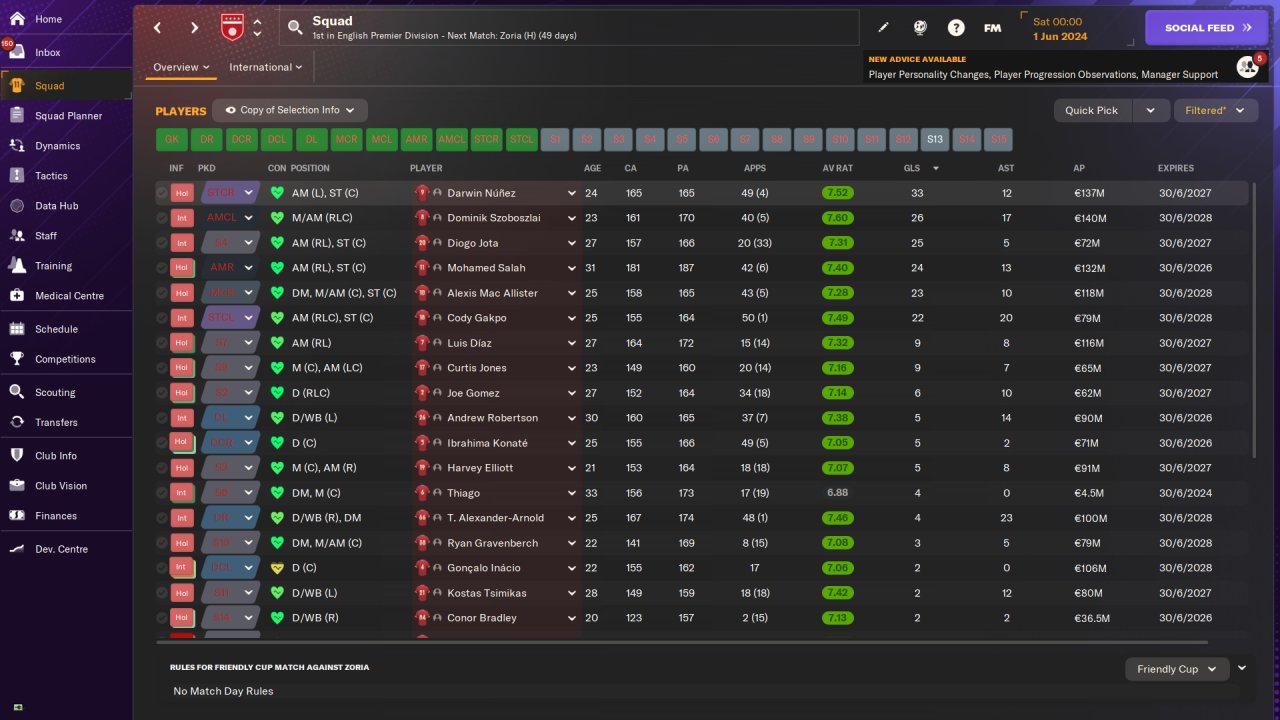
Task: Go back with the left arrow
Action: click(158, 28)
